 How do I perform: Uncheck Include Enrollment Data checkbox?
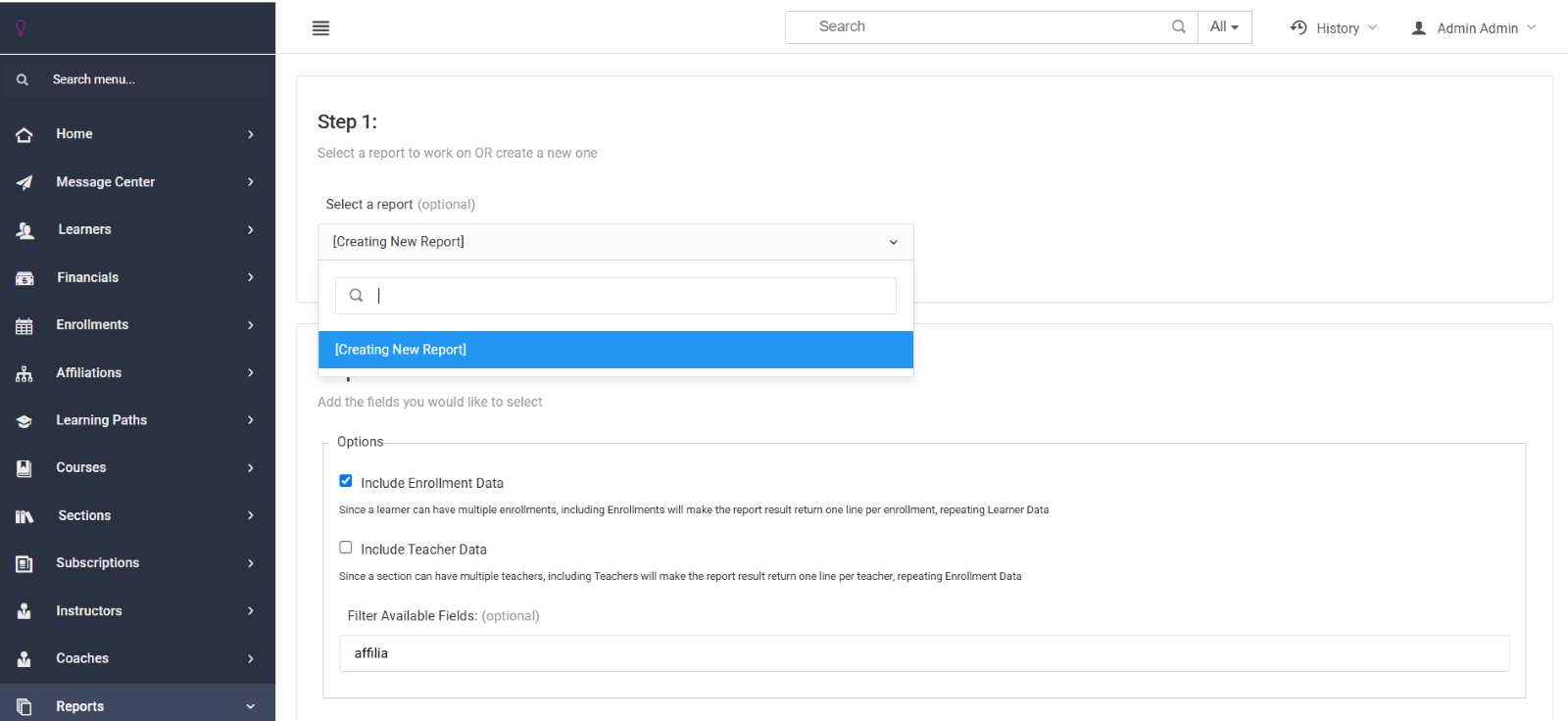click(346, 481)
